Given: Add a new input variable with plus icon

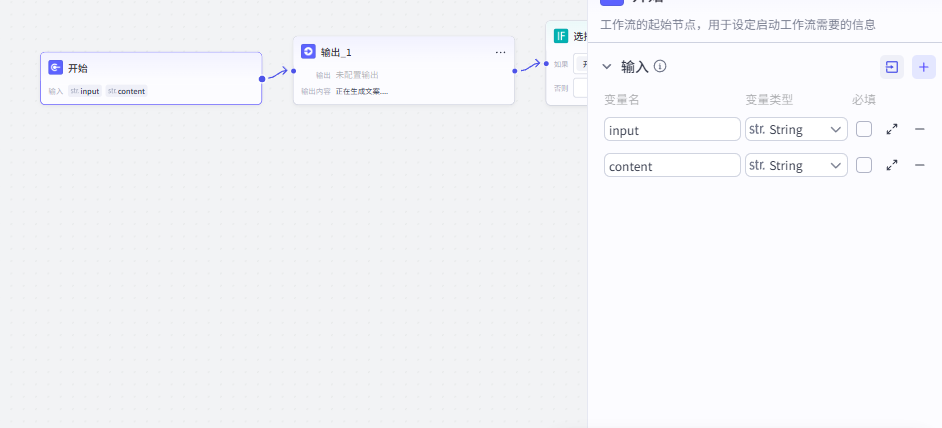Looking at the screenshot, I should (923, 67).
